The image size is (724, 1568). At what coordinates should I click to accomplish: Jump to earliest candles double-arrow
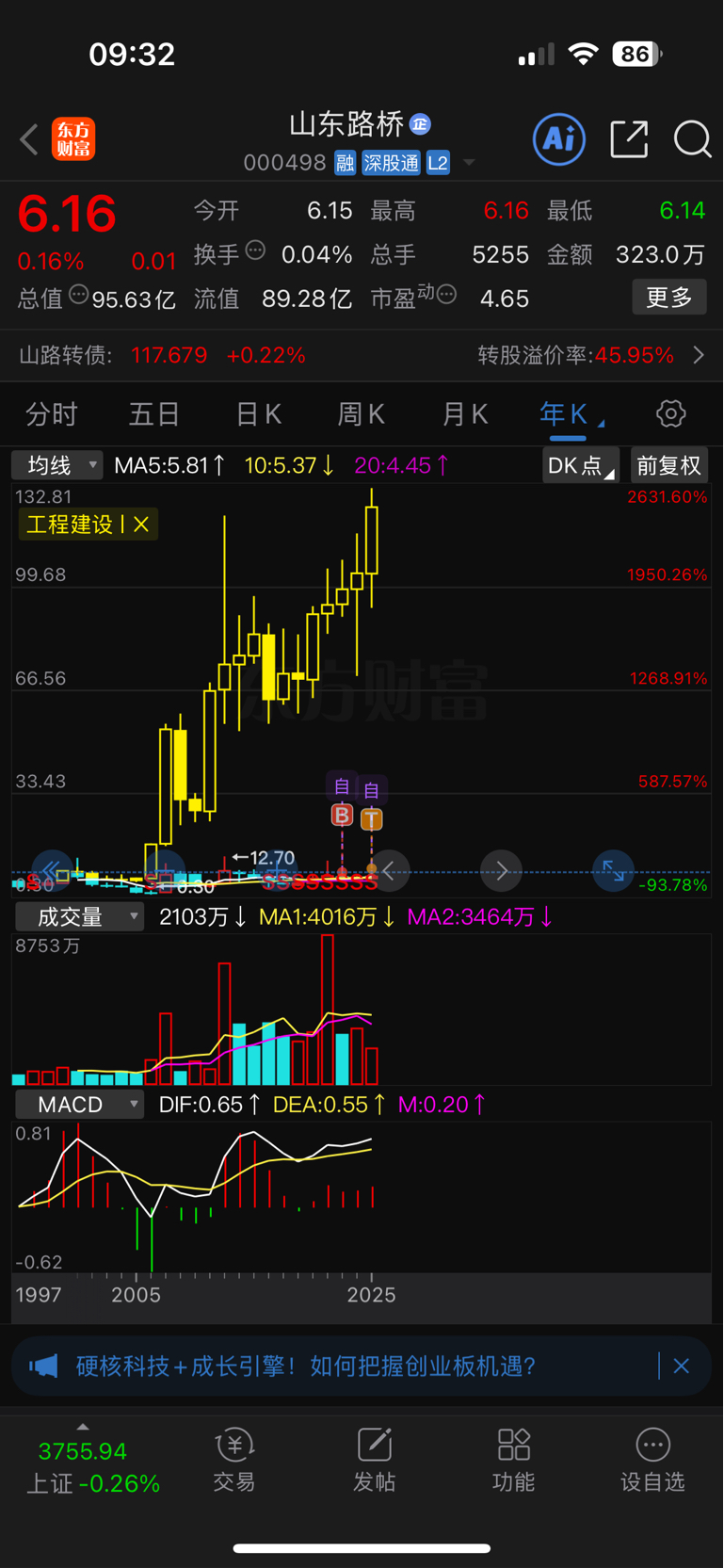click(52, 870)
